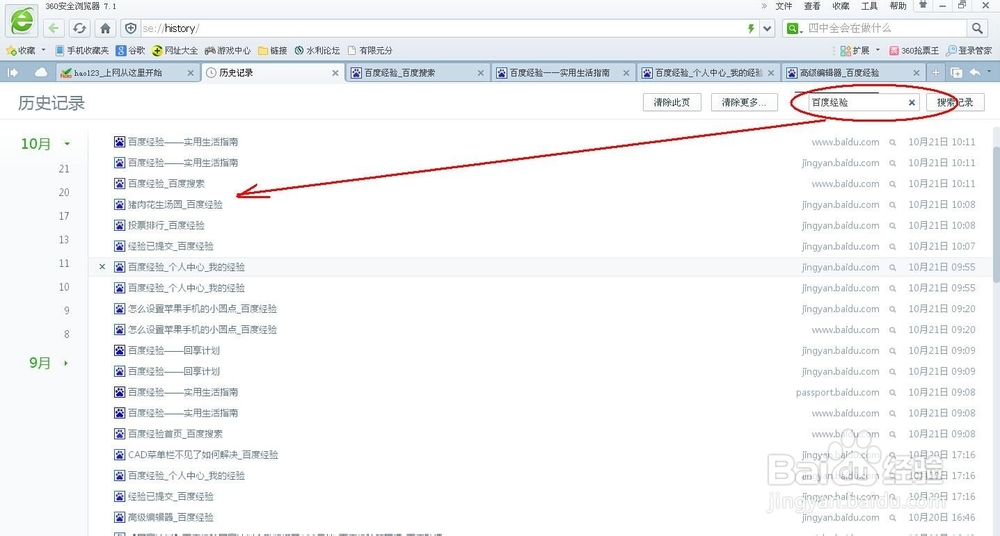This screenshot has width=1000, height=536.
Task: Delete the highlighted 09:55 history entry with X
Action: click(x=102, y=267)
